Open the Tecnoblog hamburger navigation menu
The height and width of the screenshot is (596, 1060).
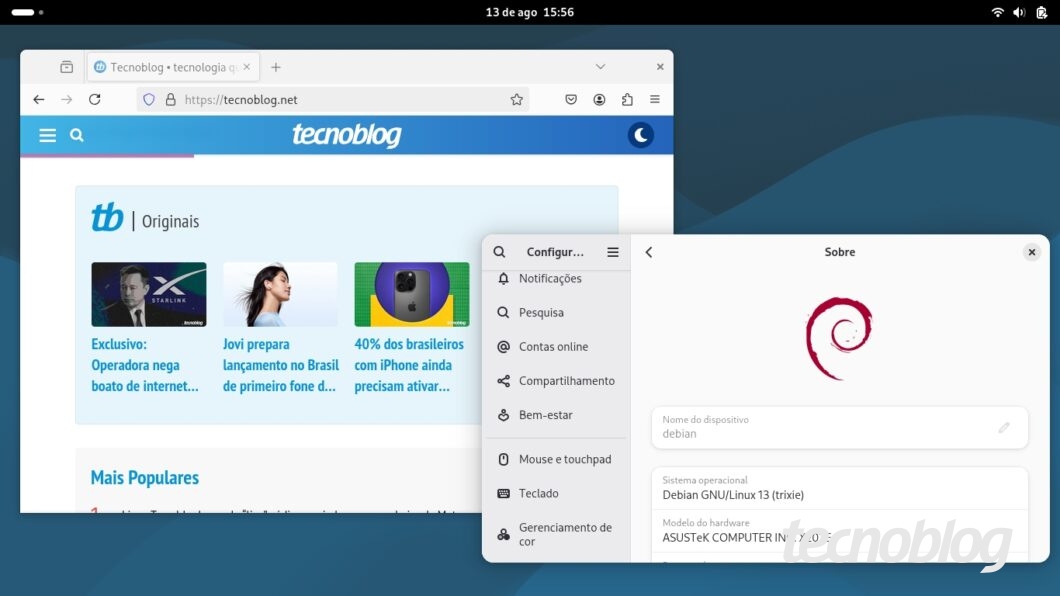tap(47, 135)
